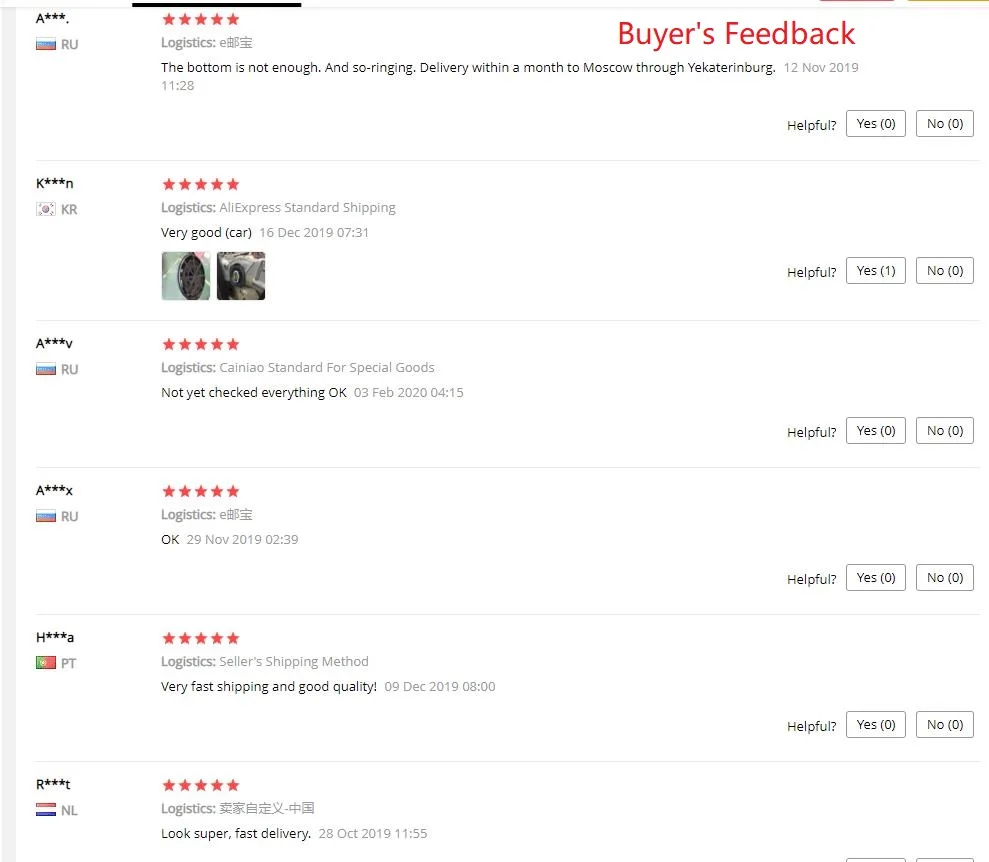Click the Portugal flag icon beside H***a
Viewport: 989px width, 862px height.
[45, 663]
